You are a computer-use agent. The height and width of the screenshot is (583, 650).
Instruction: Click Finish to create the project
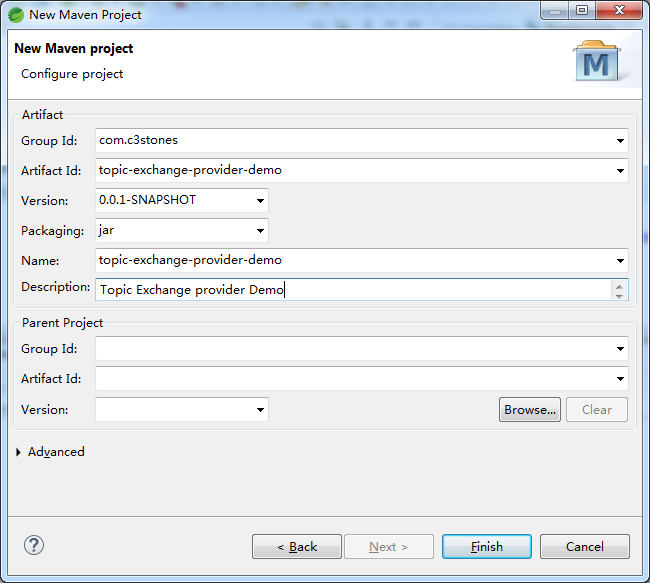tap(487, 547)
